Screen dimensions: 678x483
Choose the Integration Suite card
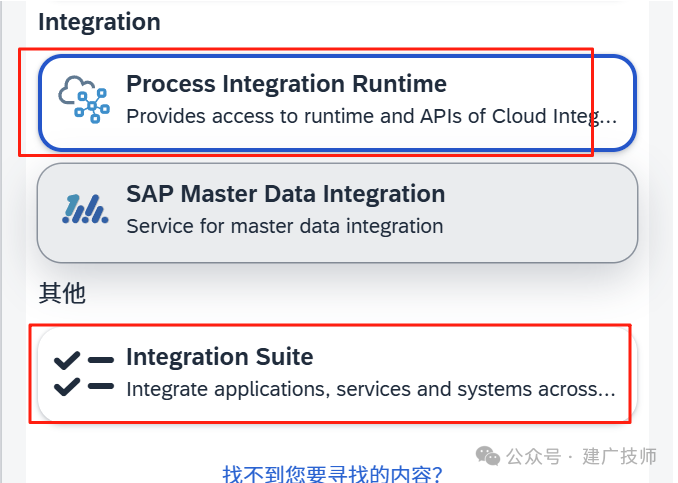point(337,374)
